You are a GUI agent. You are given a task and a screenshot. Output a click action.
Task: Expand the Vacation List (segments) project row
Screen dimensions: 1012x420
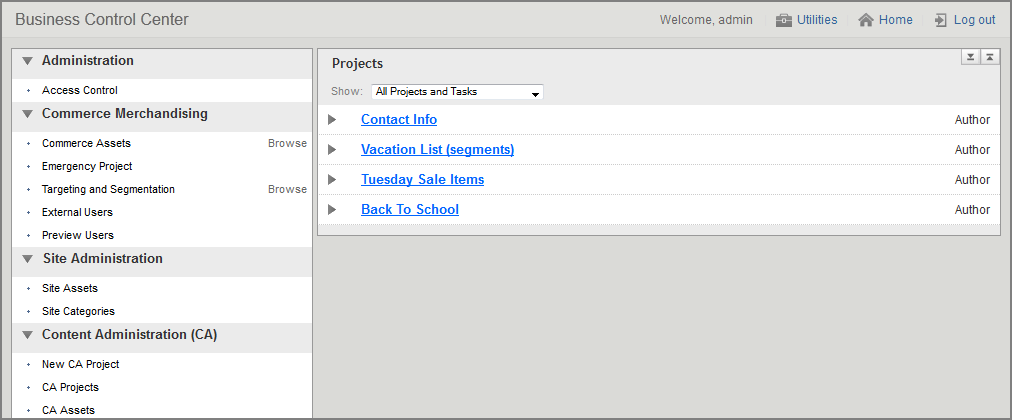[x=332, y=150]
